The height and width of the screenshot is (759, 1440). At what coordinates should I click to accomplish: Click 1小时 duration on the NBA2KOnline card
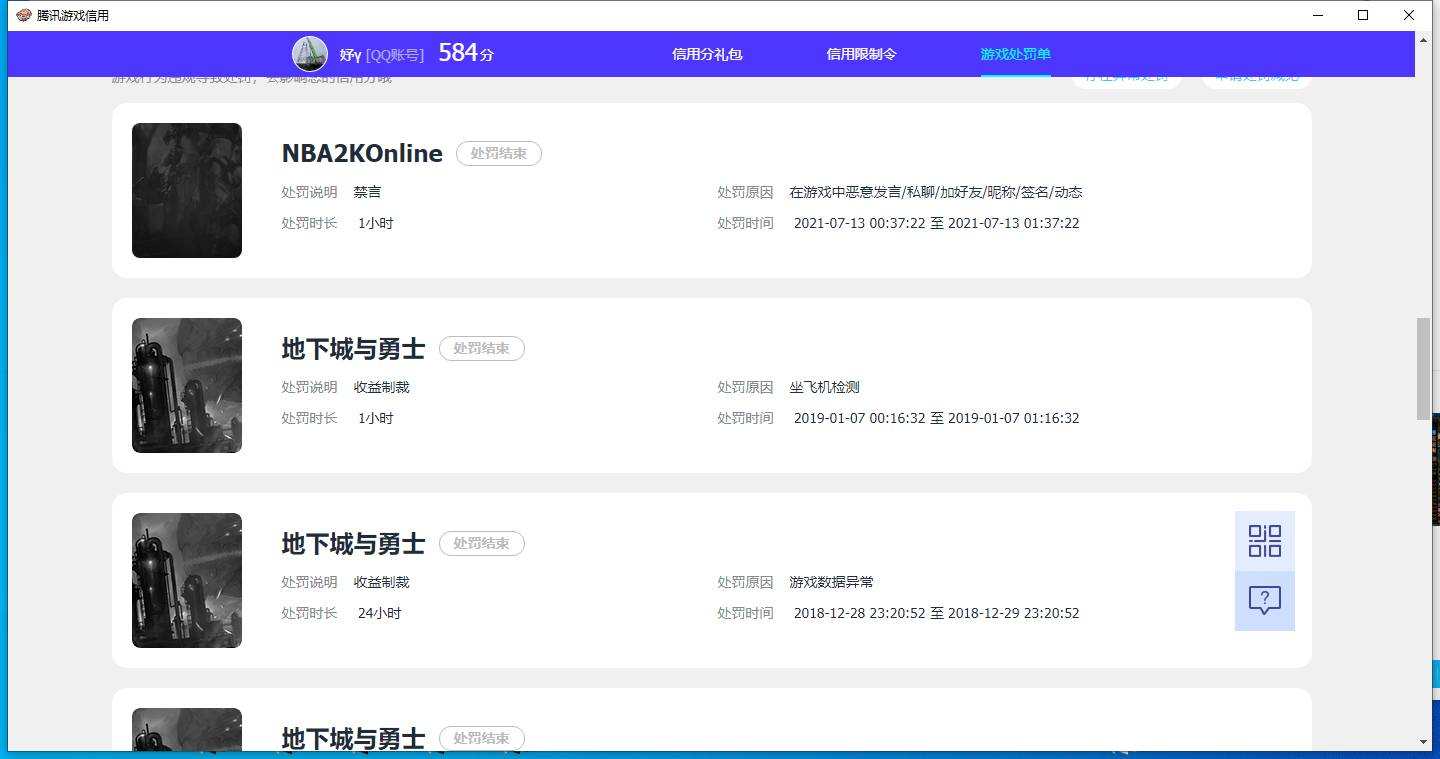pos(375,223)
